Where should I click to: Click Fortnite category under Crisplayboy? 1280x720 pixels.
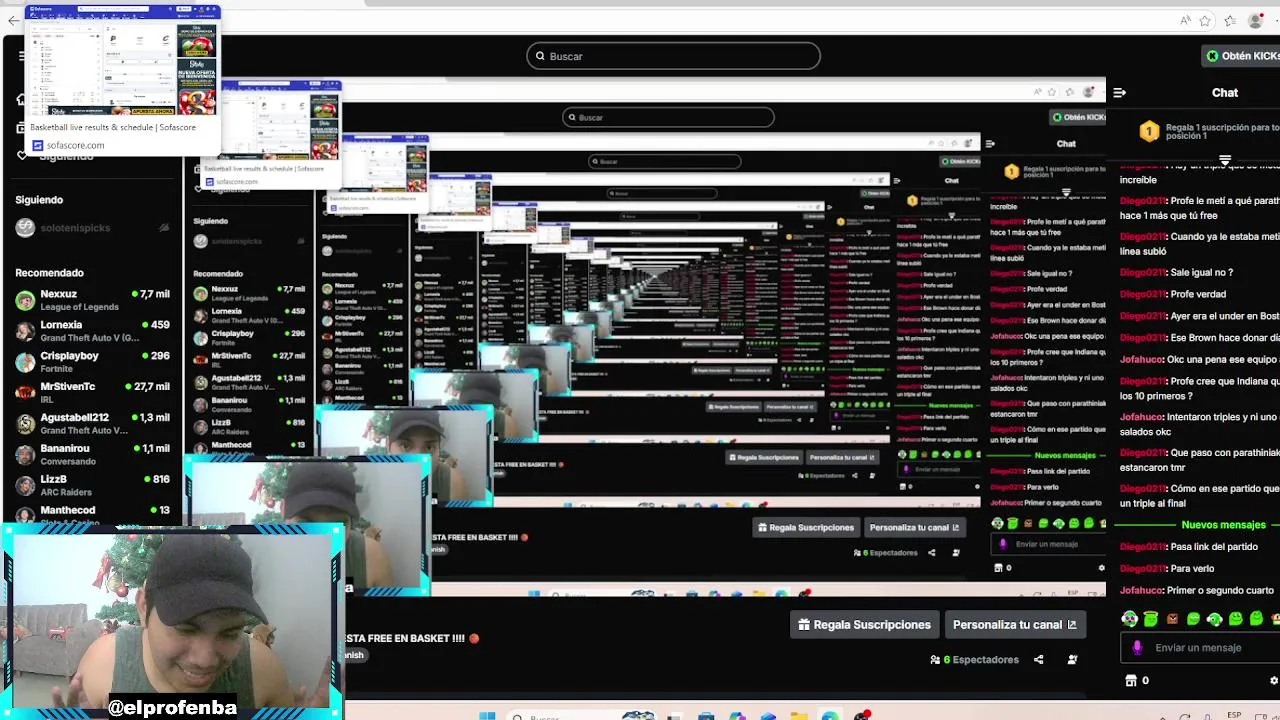click(x=57, y=369)
